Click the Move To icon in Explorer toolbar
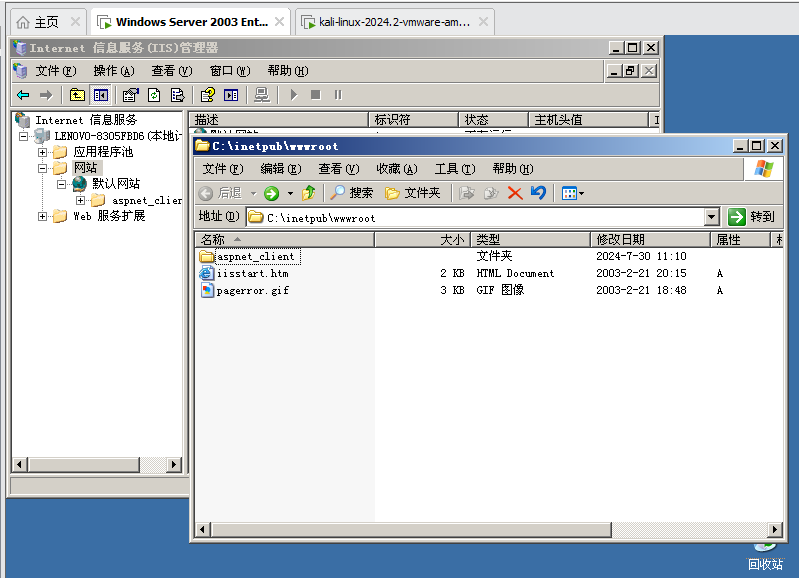The image size is (799, 578). coord(466,193)
